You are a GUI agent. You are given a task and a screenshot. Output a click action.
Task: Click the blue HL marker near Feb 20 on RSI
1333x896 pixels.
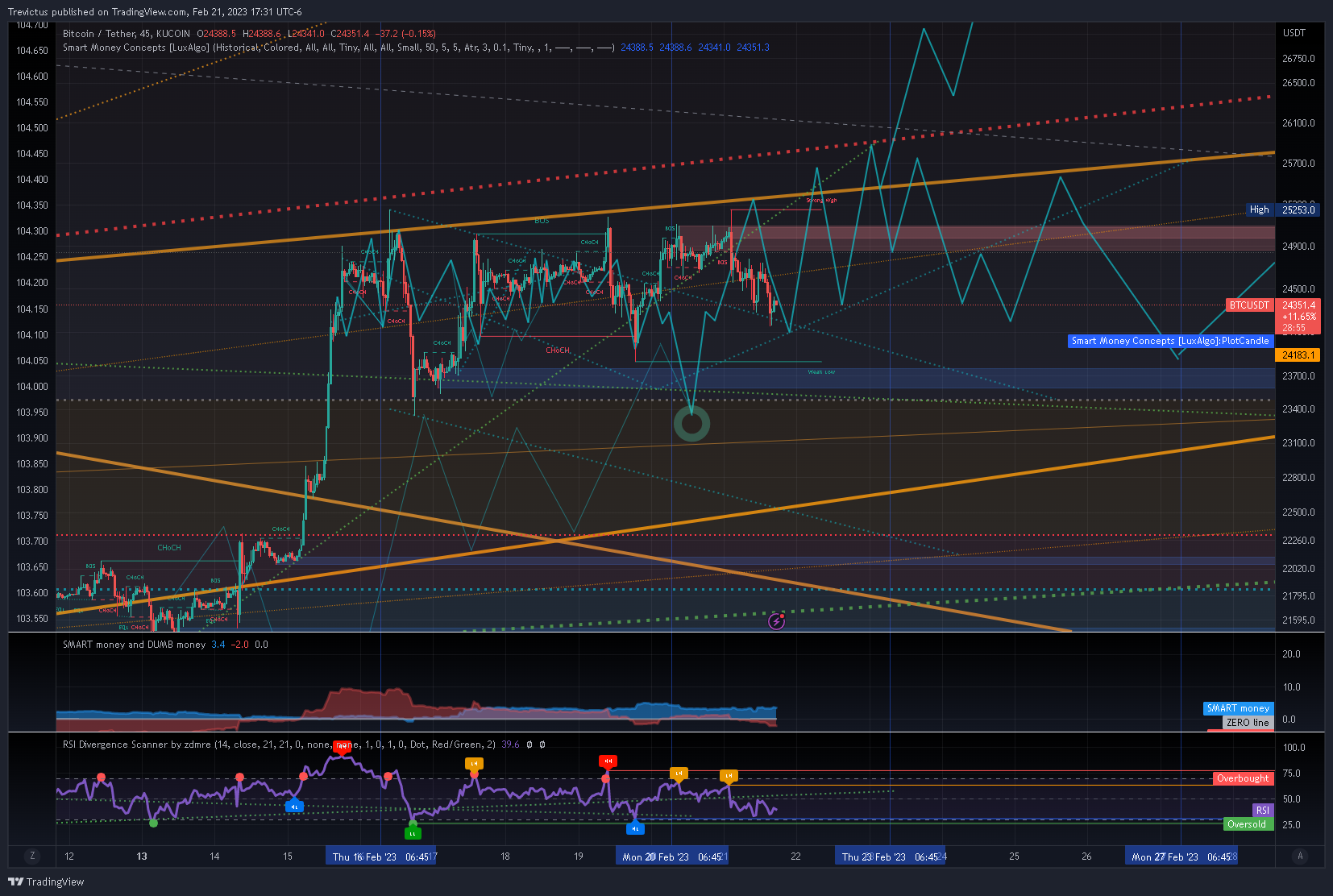tap(635, 828)
